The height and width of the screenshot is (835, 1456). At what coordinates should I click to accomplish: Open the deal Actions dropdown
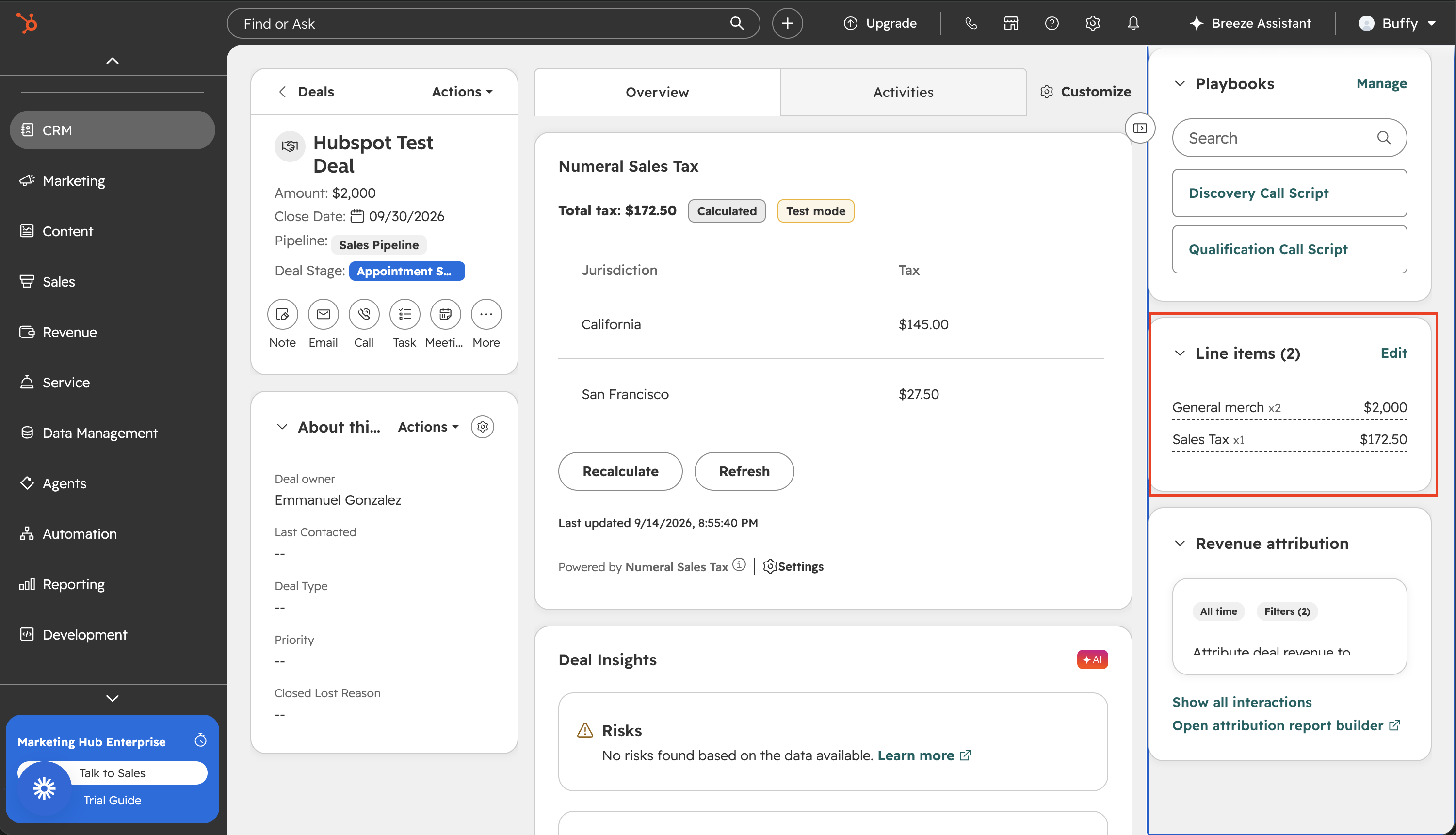(462, 92)
